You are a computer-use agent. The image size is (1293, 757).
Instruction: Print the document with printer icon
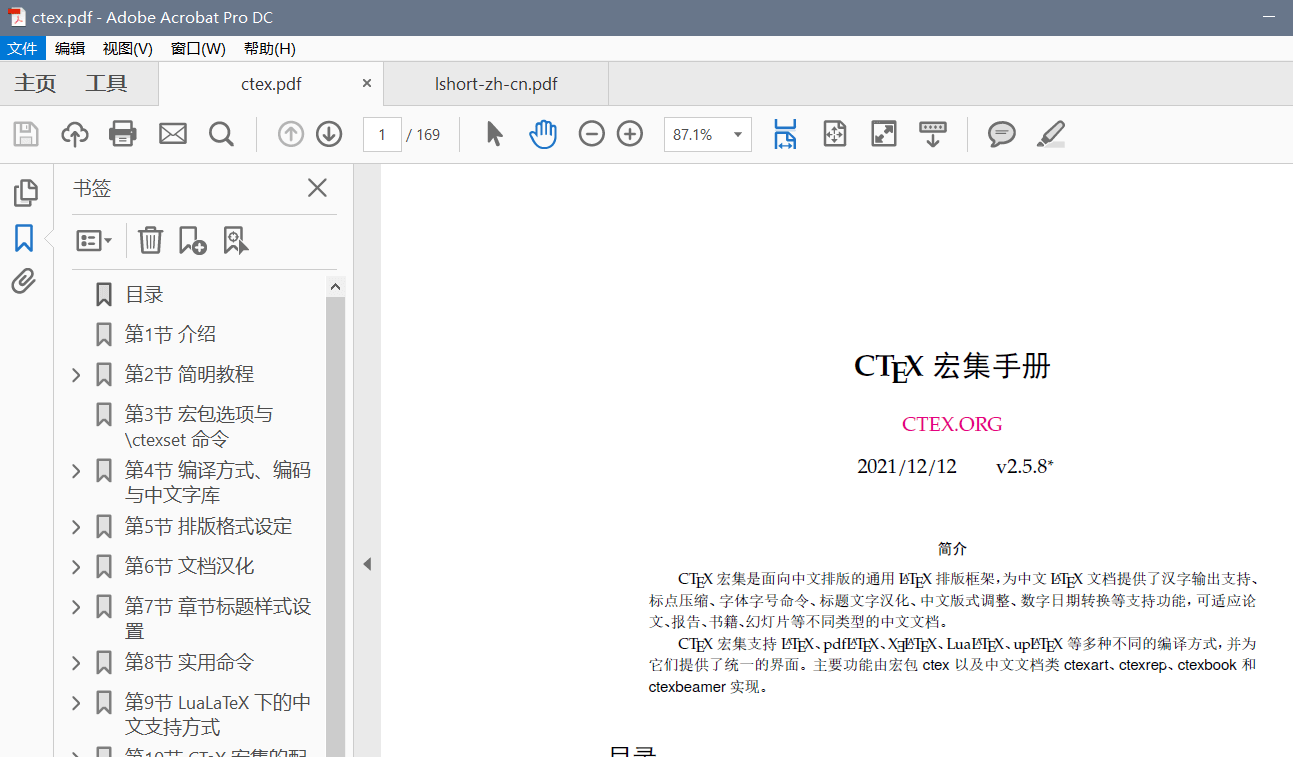(123, 134)
